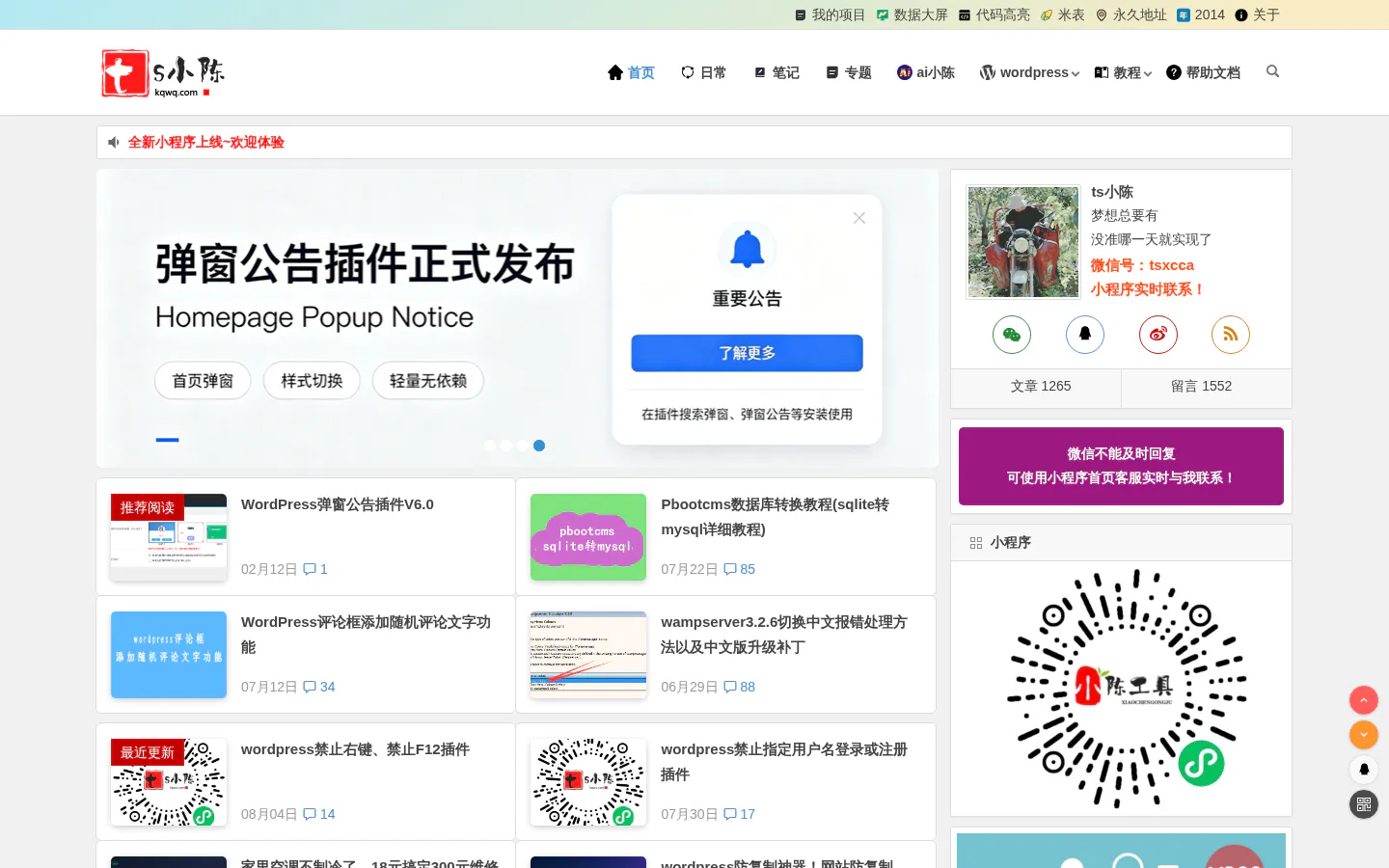The image size is (1389, 868).
Task: Open Weibo icon in profile card
Action: (x=1158, y=335)
